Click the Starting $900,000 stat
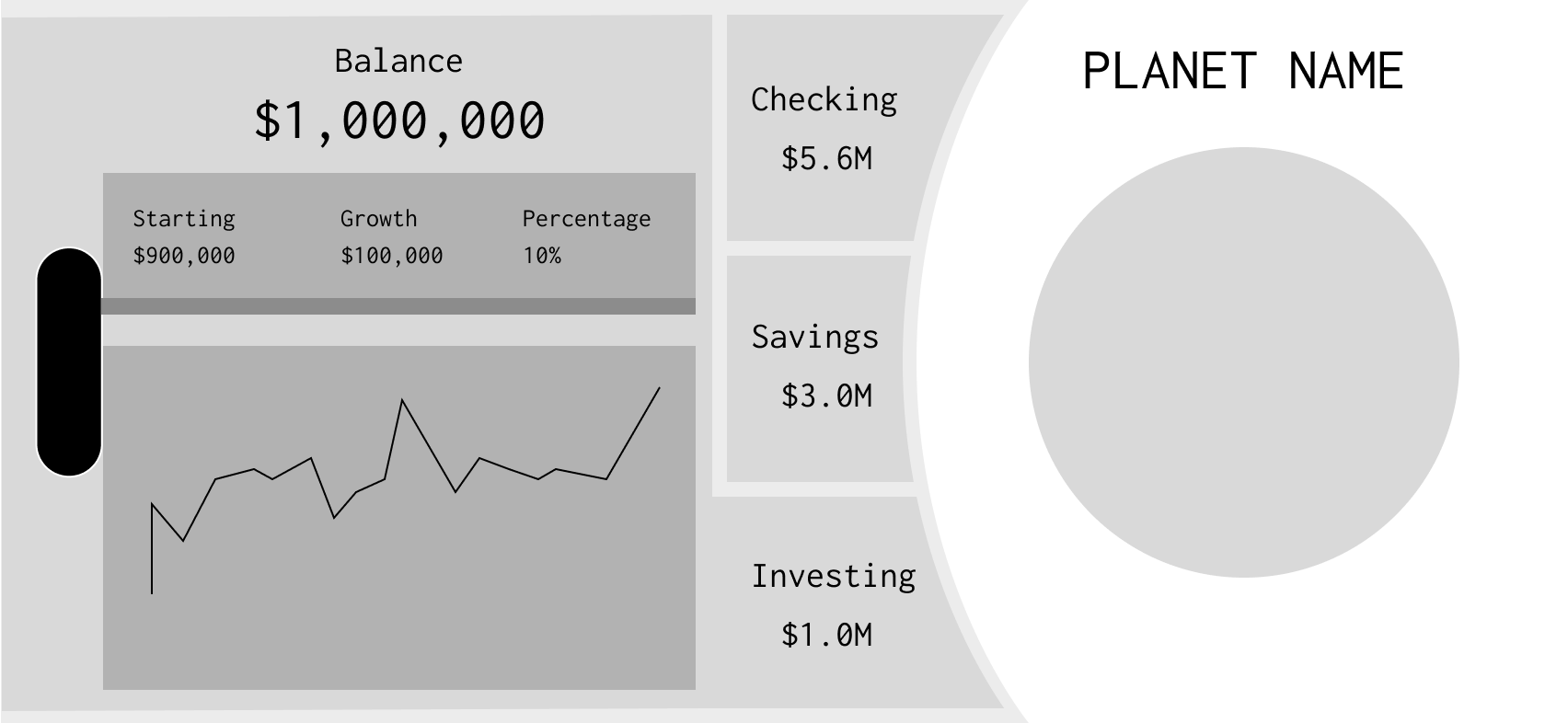 (x=184, y=236)
